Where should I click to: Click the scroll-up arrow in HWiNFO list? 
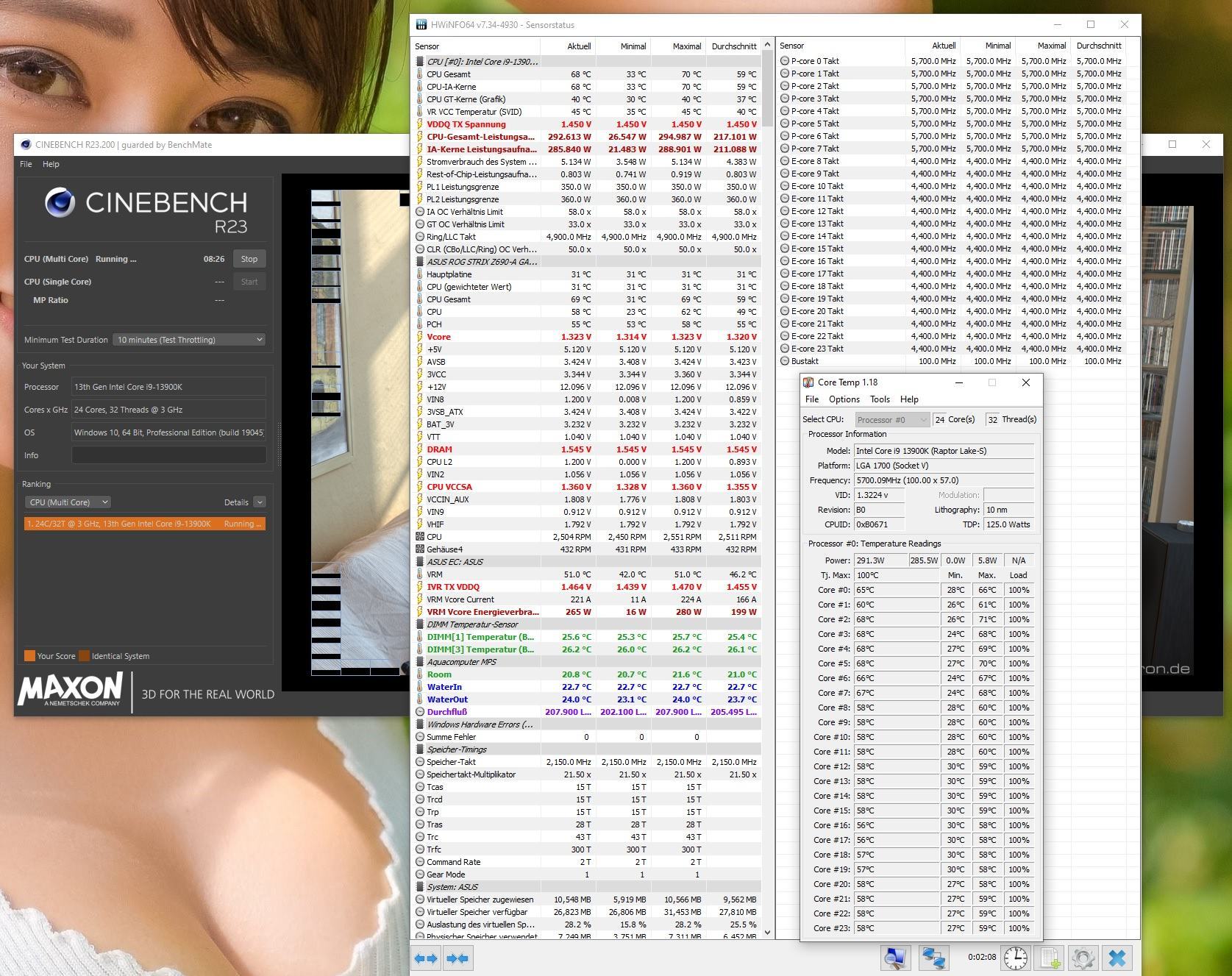coord(768,45)
